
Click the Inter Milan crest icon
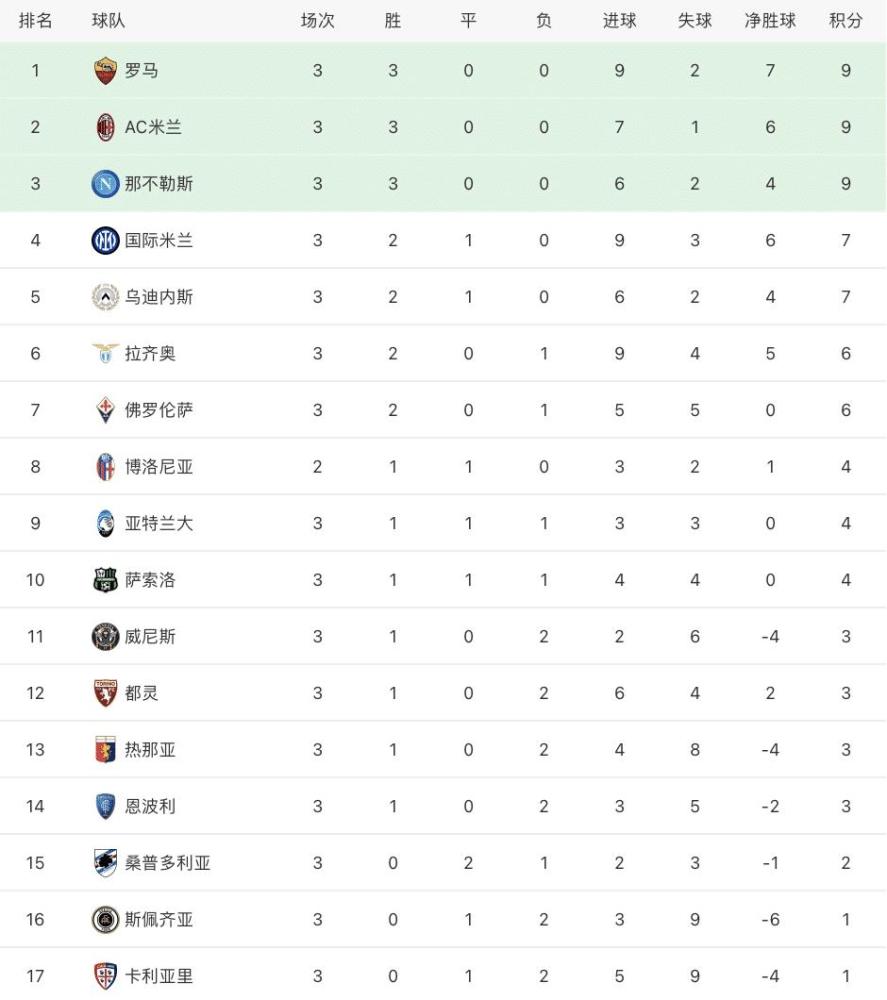pyautogui.click(x=105, y=240)
